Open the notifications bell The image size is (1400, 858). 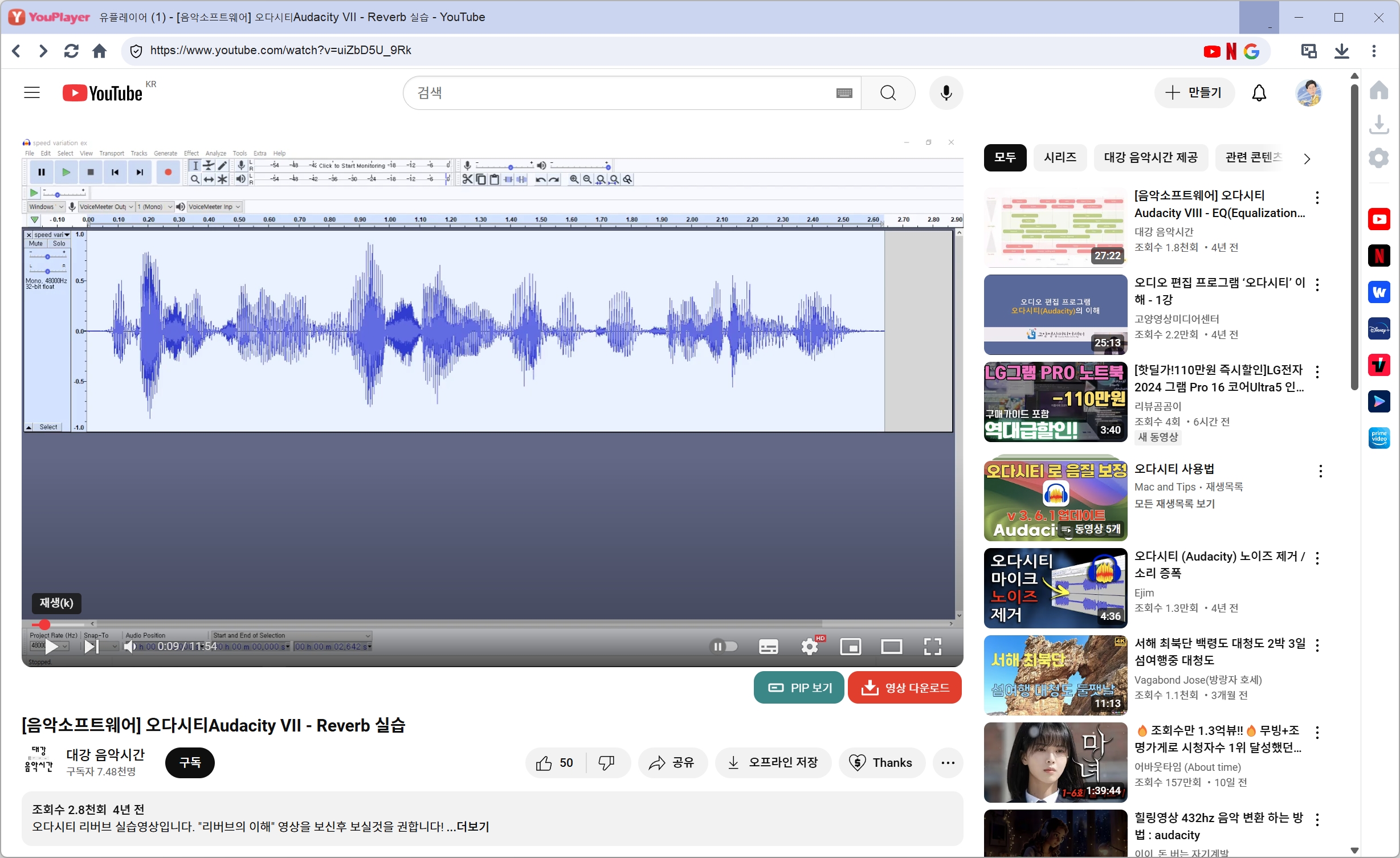(1259, 93)
